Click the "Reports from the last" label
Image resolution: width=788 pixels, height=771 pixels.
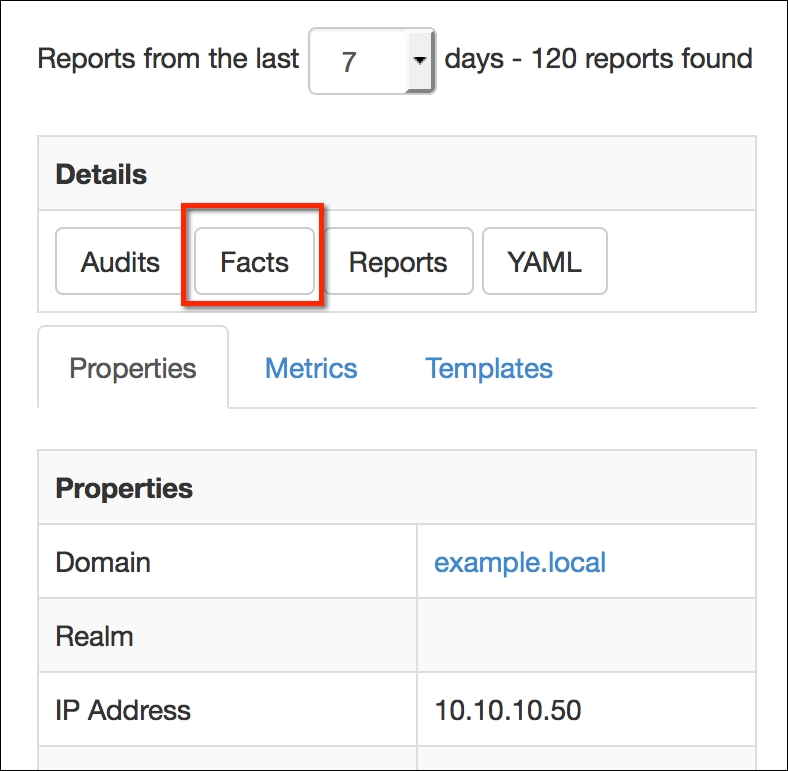click(168, 58)
